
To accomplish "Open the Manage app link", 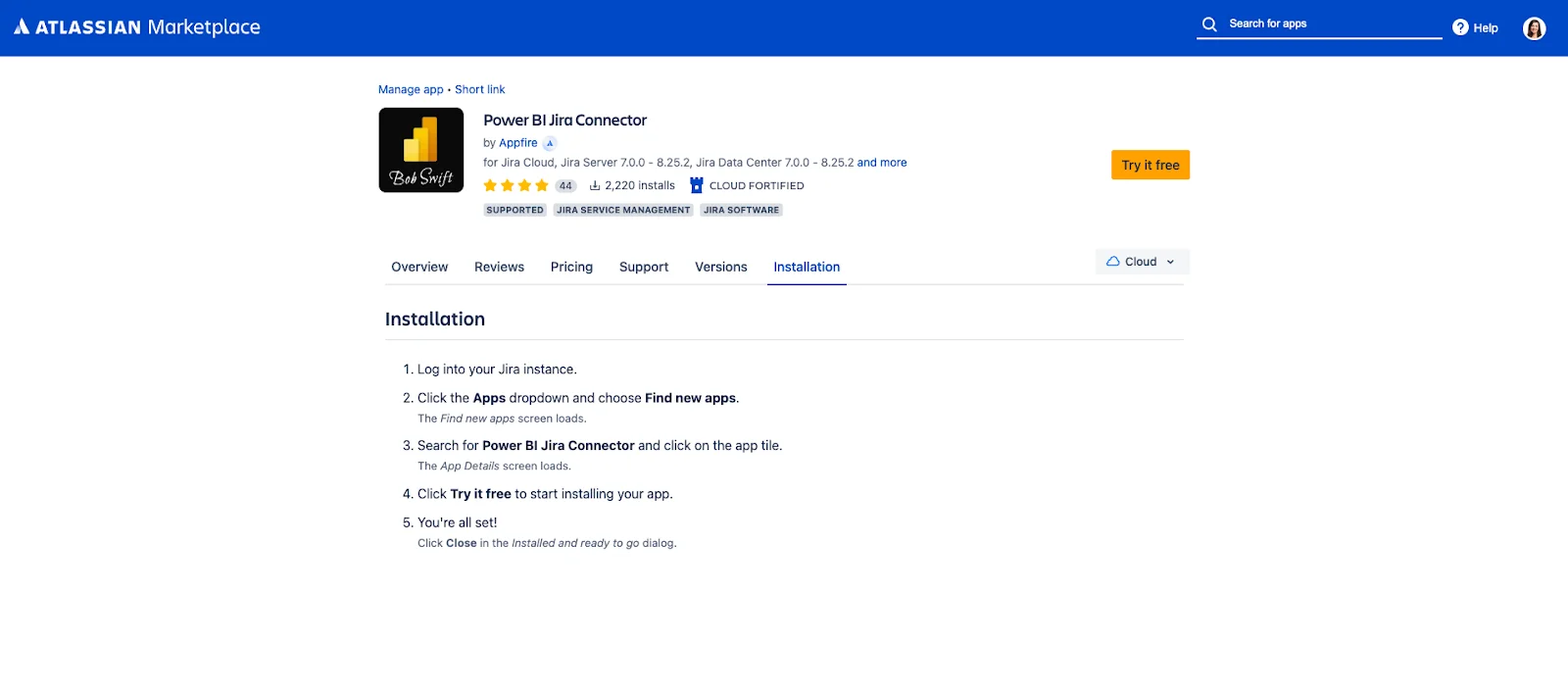I will (x=411, y=89).
